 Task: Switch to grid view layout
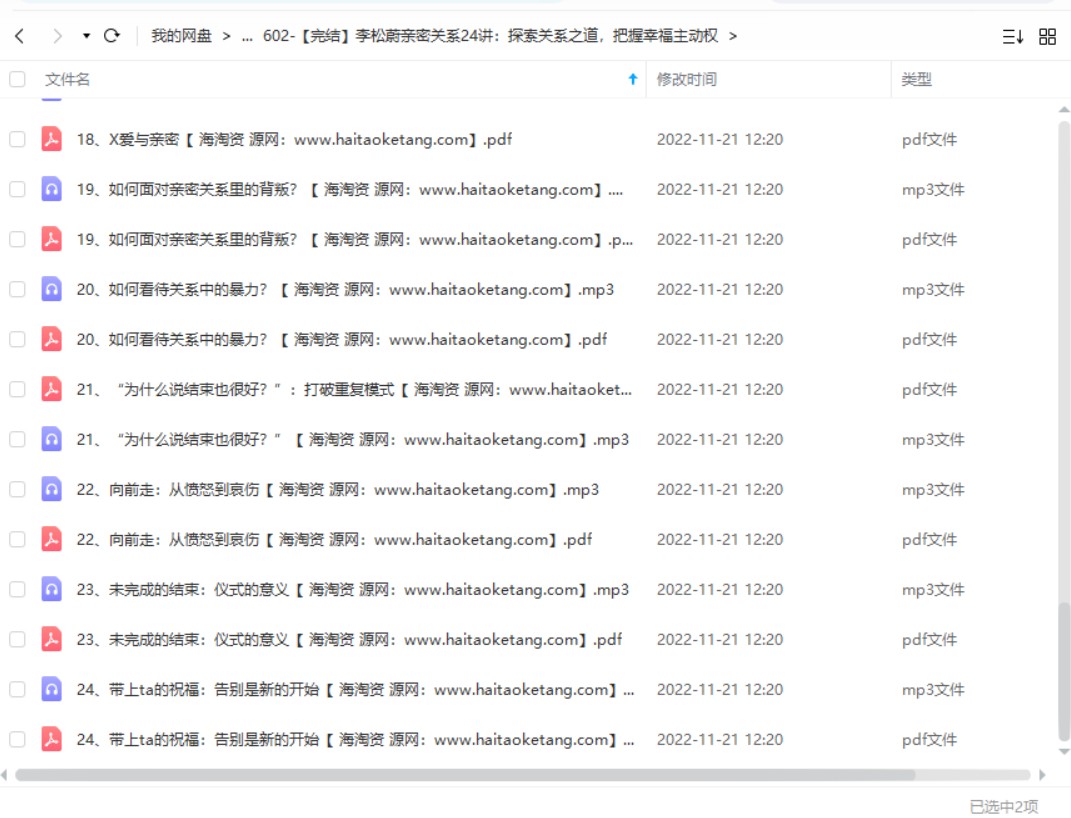(x=1047, y=36)
